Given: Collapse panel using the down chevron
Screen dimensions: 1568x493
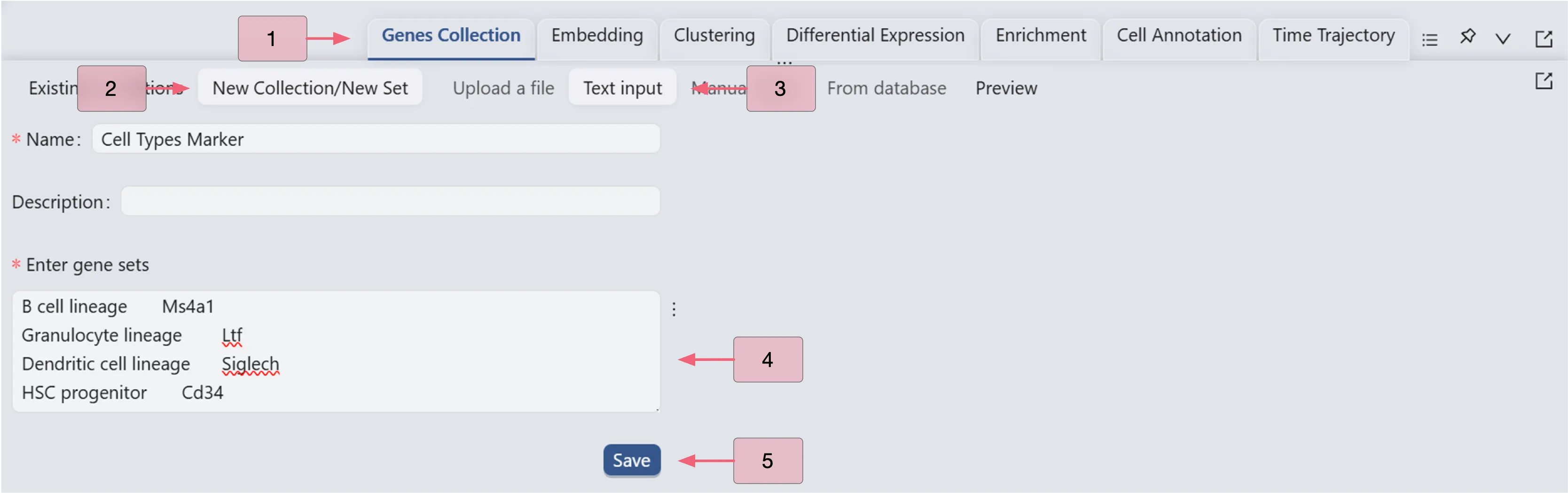Looking at the screenshot, I should 1503,39.
